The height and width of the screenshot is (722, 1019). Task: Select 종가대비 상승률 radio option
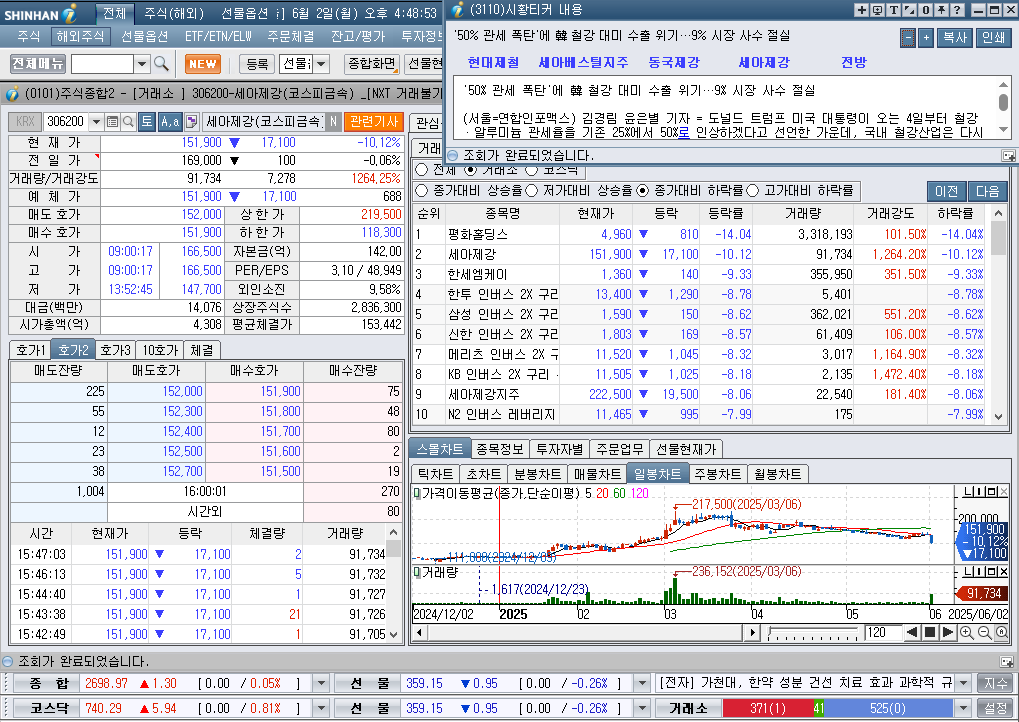422,190
